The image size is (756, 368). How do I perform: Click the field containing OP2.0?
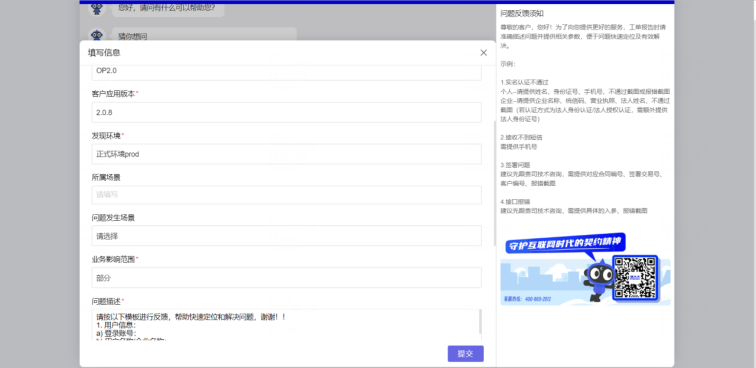tap(286, 72)
